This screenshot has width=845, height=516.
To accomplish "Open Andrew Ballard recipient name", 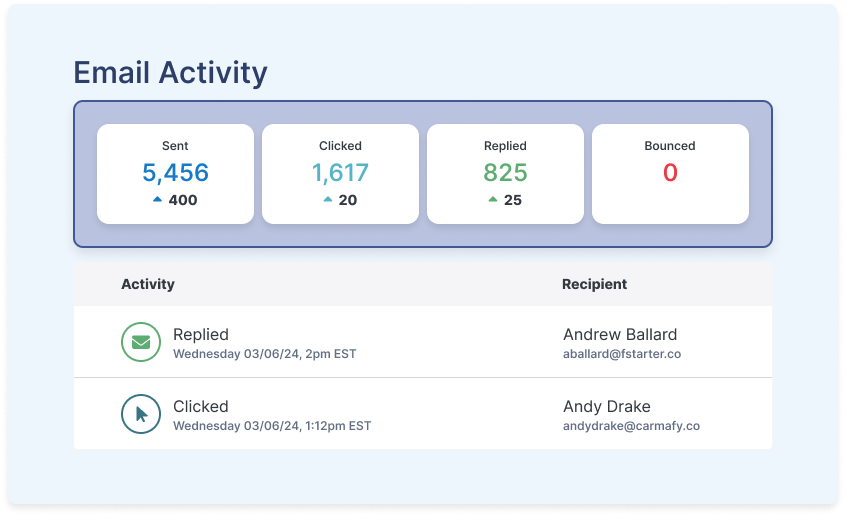I will click(620, 334).
